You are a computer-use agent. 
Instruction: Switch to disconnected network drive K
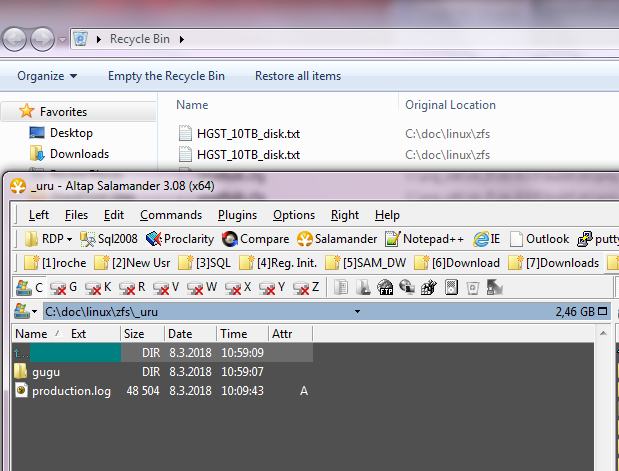click(x=98, y=287)
